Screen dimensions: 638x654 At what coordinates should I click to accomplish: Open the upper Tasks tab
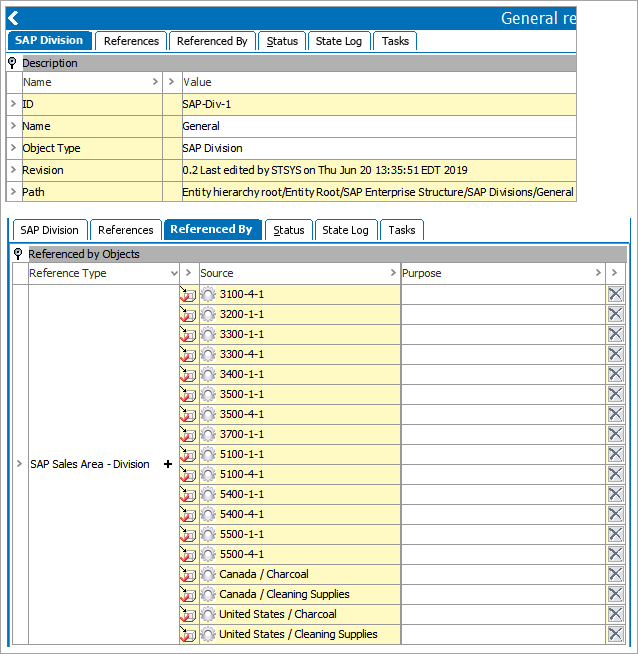395,41
